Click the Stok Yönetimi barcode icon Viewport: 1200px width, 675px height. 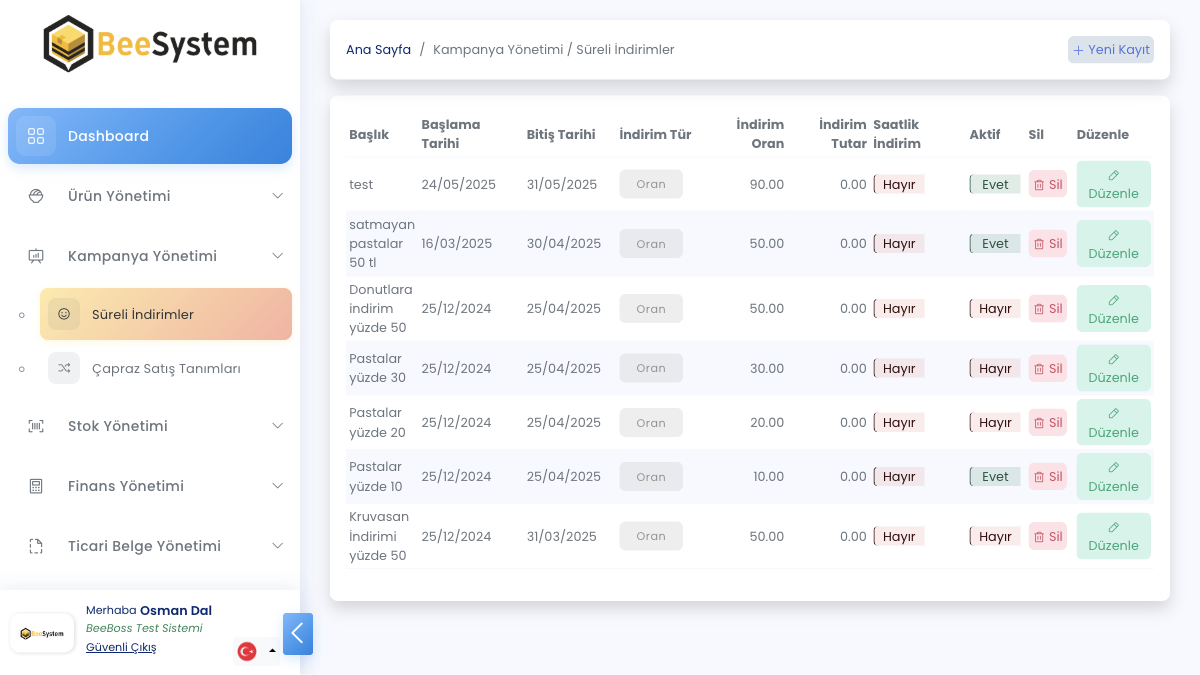36,426
